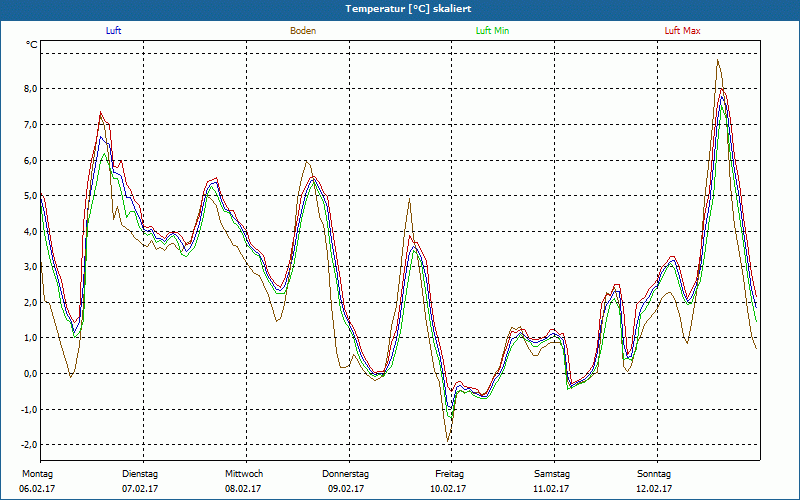Select the 'Montag' day label

[37, 473]
